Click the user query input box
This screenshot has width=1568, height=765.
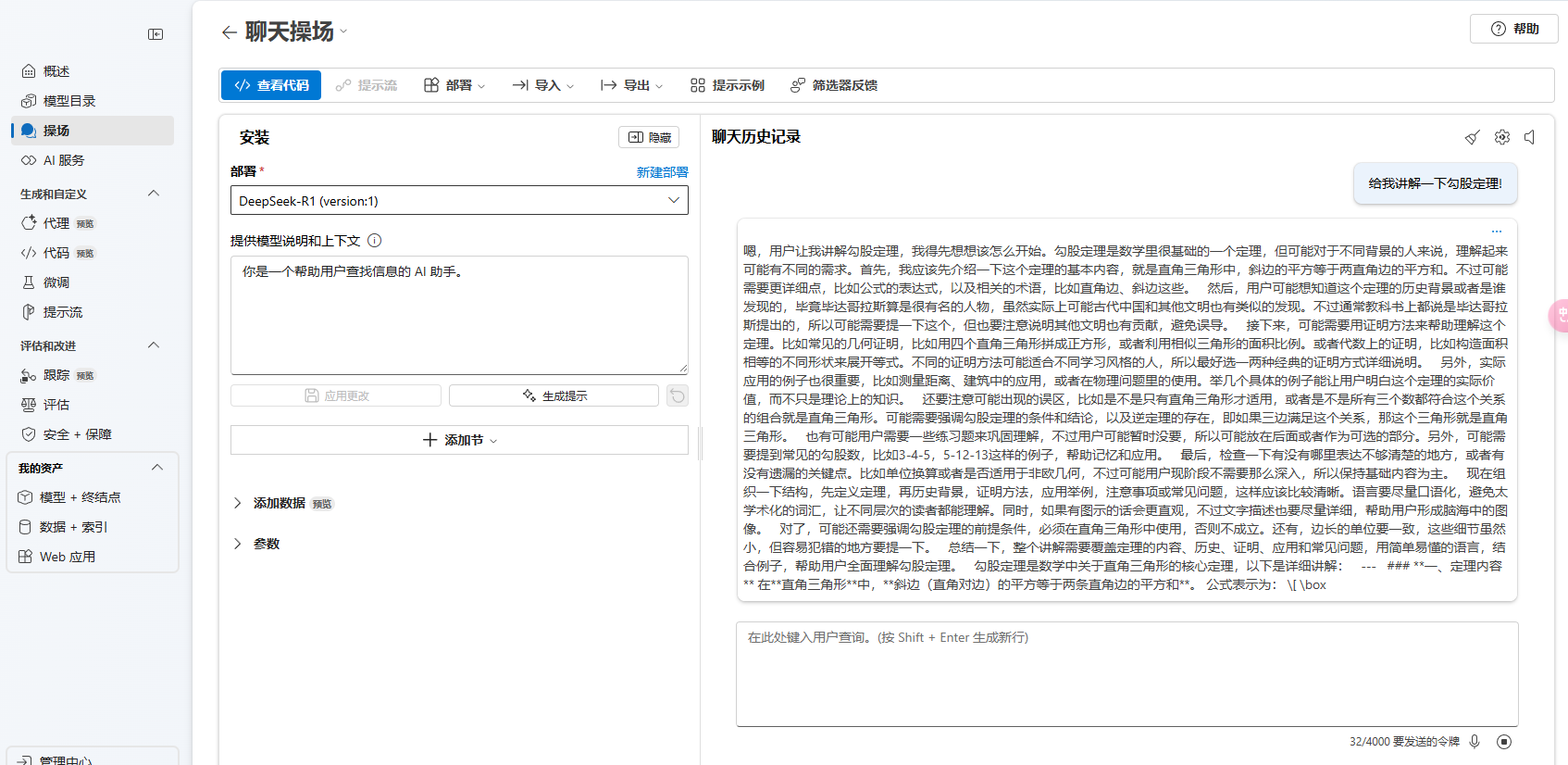click(1126, 673)
